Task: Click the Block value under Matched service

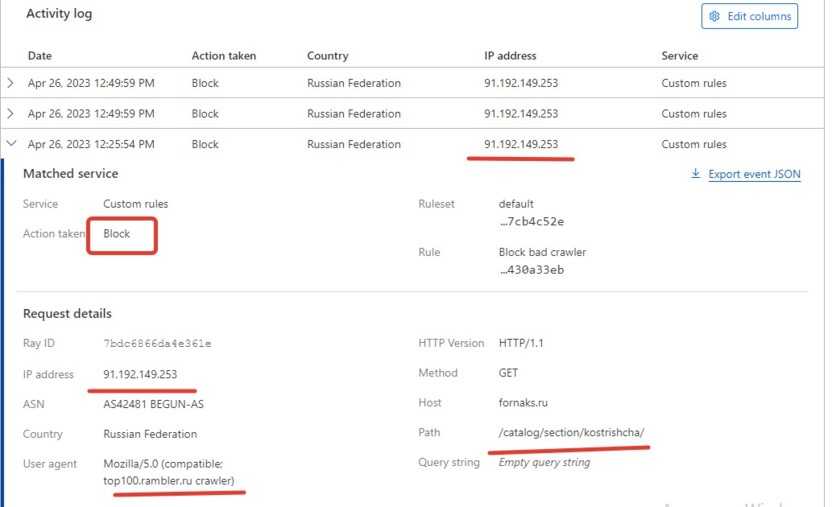Action: pos(119,234)
